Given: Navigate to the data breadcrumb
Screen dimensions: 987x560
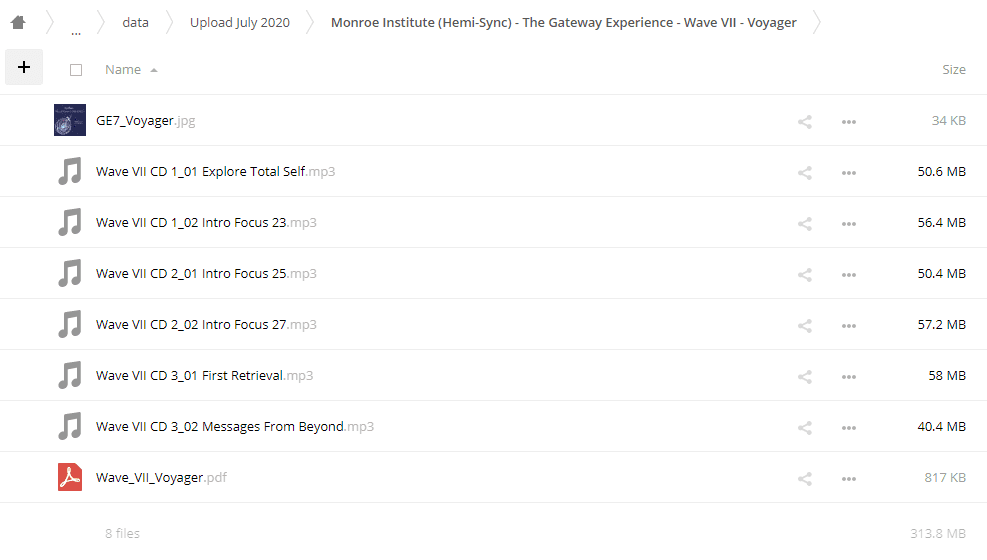Looking at the screenshot, I should [135, 23].
